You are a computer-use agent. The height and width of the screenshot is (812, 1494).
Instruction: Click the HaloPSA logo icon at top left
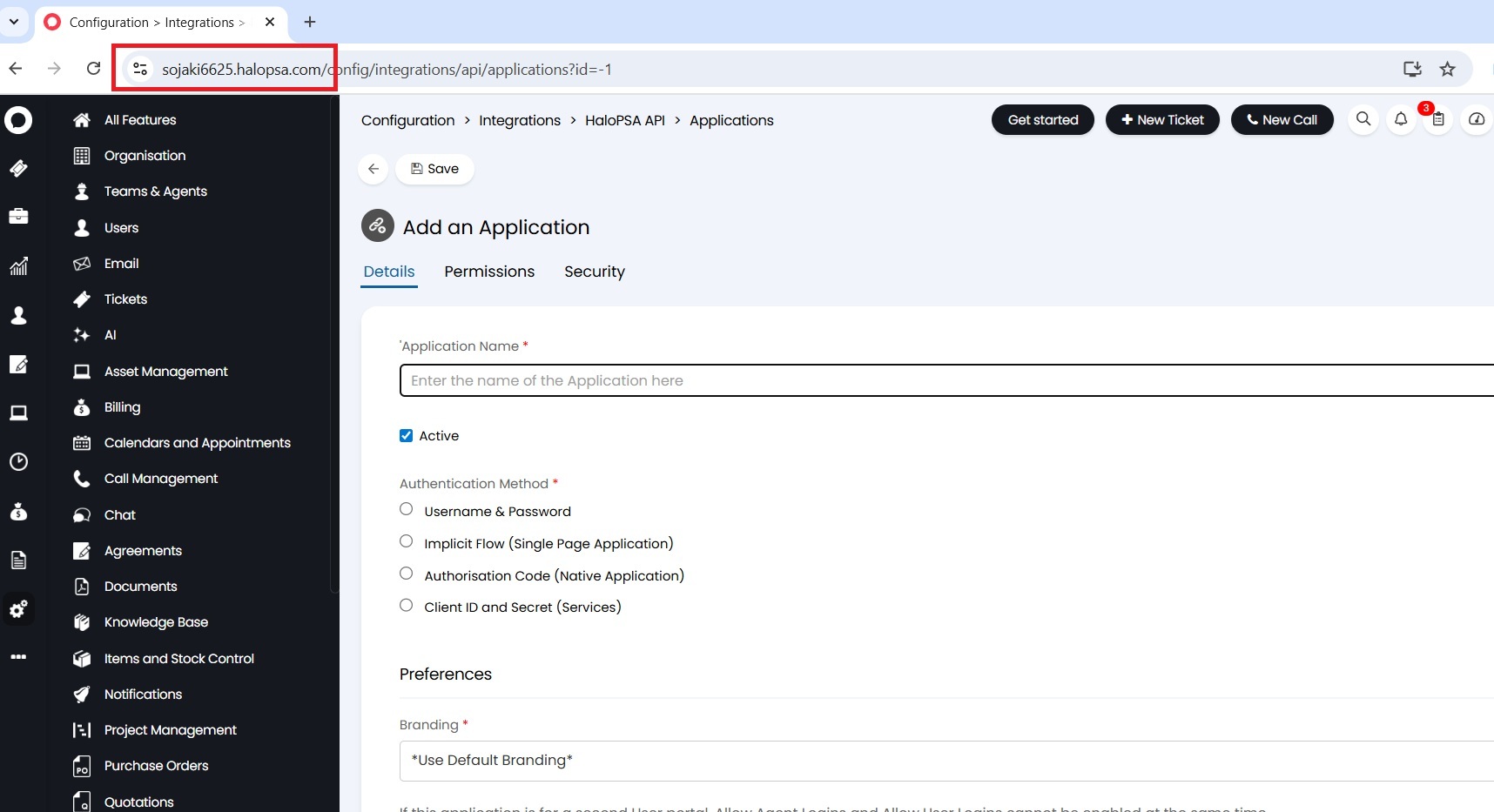tap(18, 119)
